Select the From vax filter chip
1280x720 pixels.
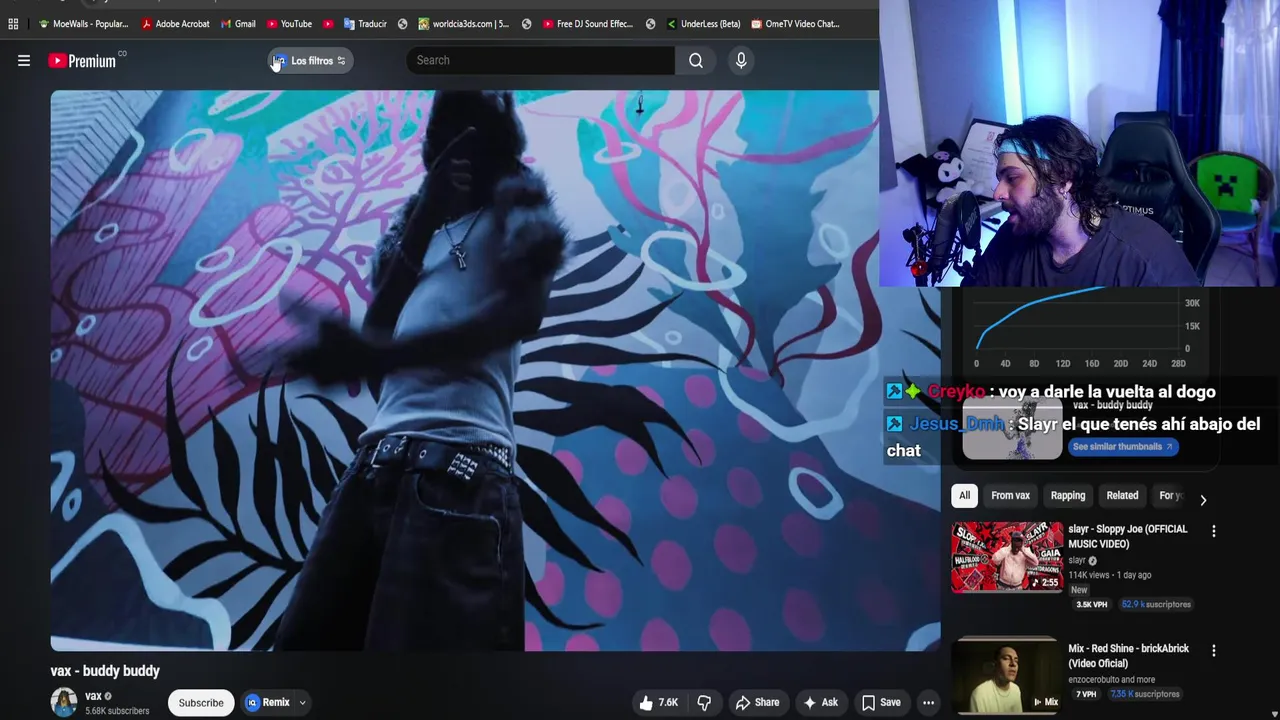click(1010, 495)
